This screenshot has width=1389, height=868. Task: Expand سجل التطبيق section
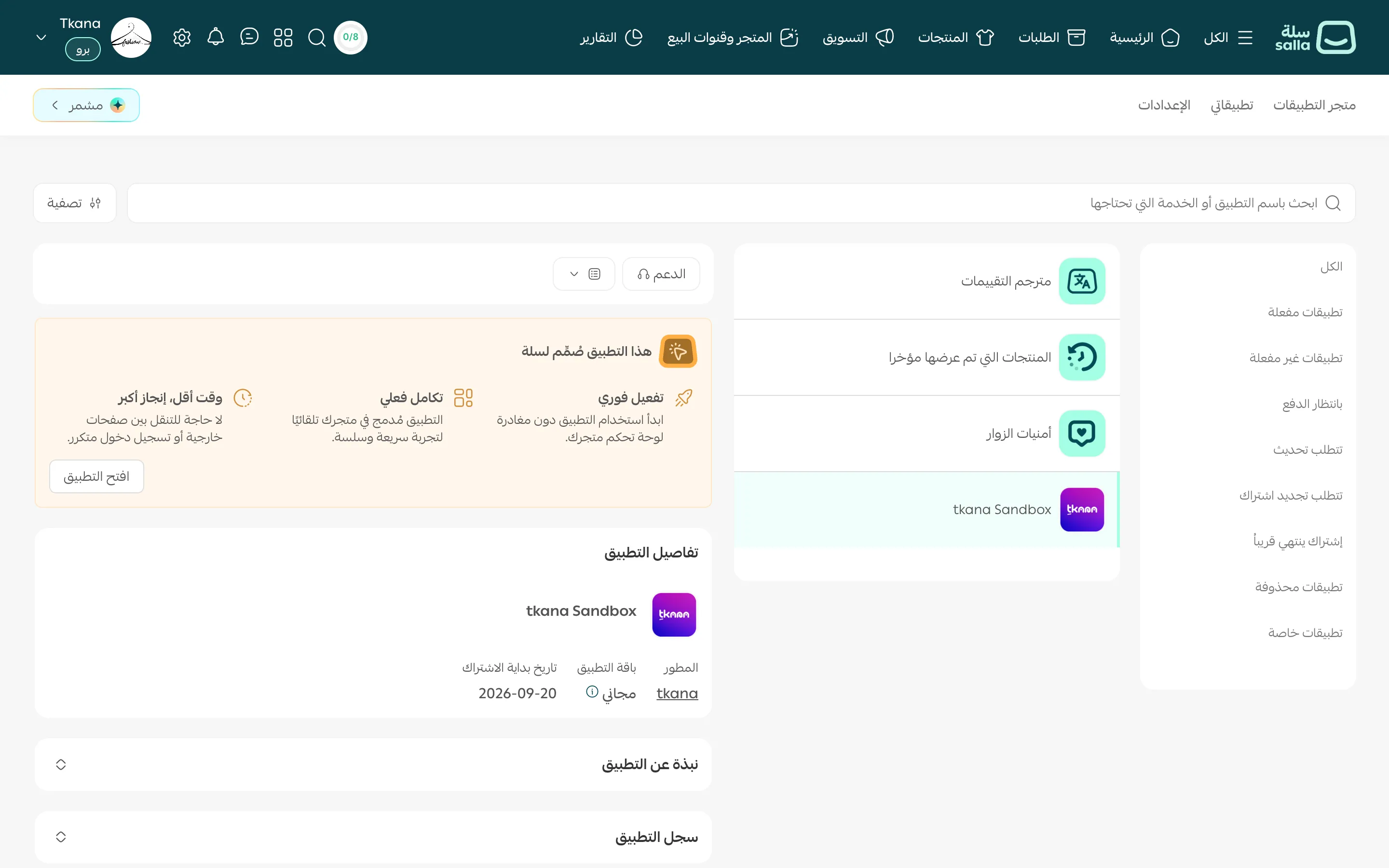373,837
